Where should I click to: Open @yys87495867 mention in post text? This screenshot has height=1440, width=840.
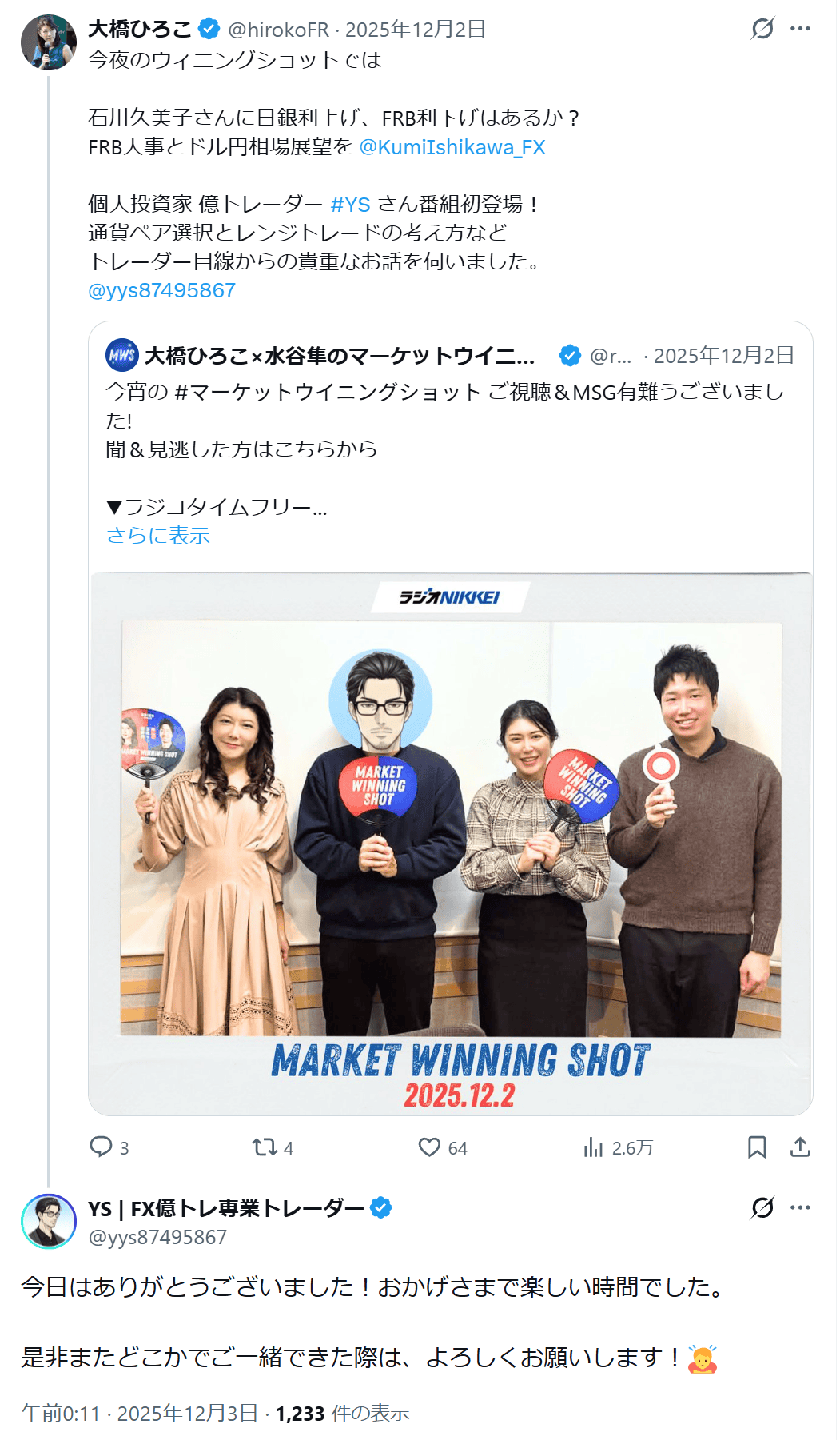click(162, 290)
